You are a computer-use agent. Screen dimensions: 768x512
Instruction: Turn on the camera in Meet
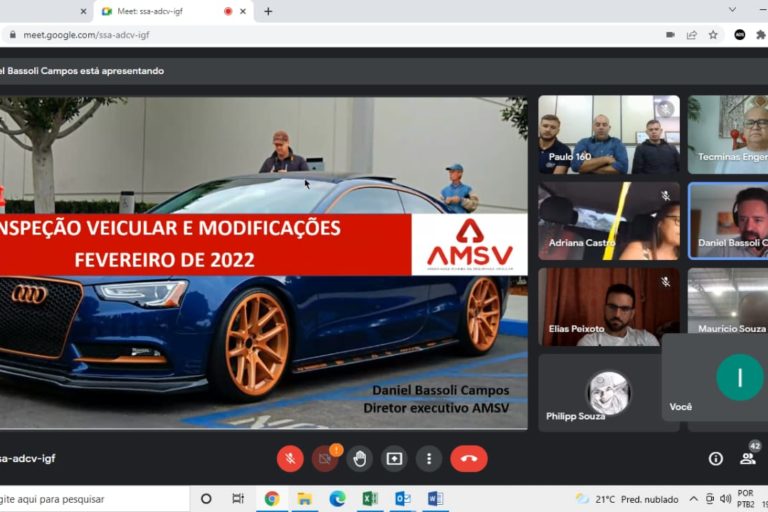[x=324, y=458]
